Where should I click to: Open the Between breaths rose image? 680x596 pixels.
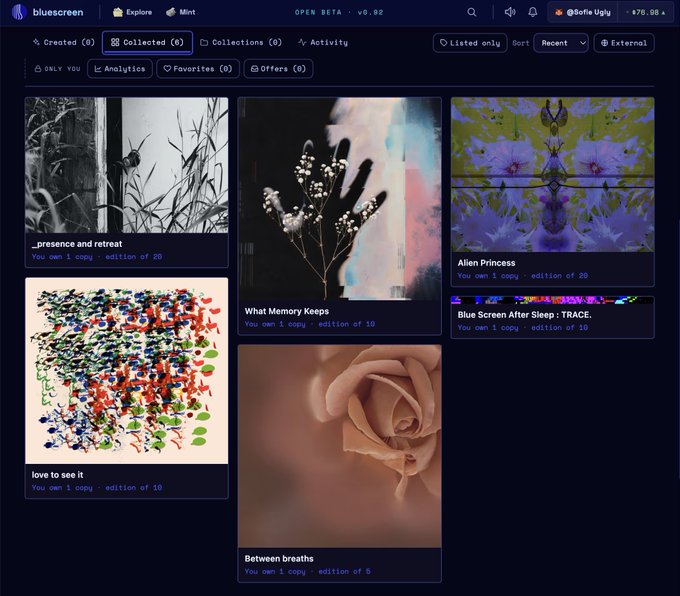click(x=340, y=446)
